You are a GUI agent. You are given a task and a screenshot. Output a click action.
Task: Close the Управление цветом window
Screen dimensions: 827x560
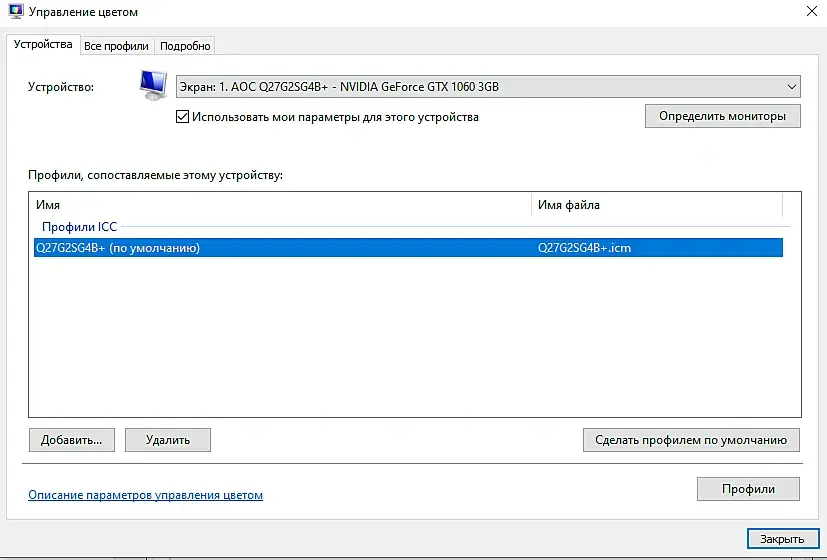(x=812, y=11)
